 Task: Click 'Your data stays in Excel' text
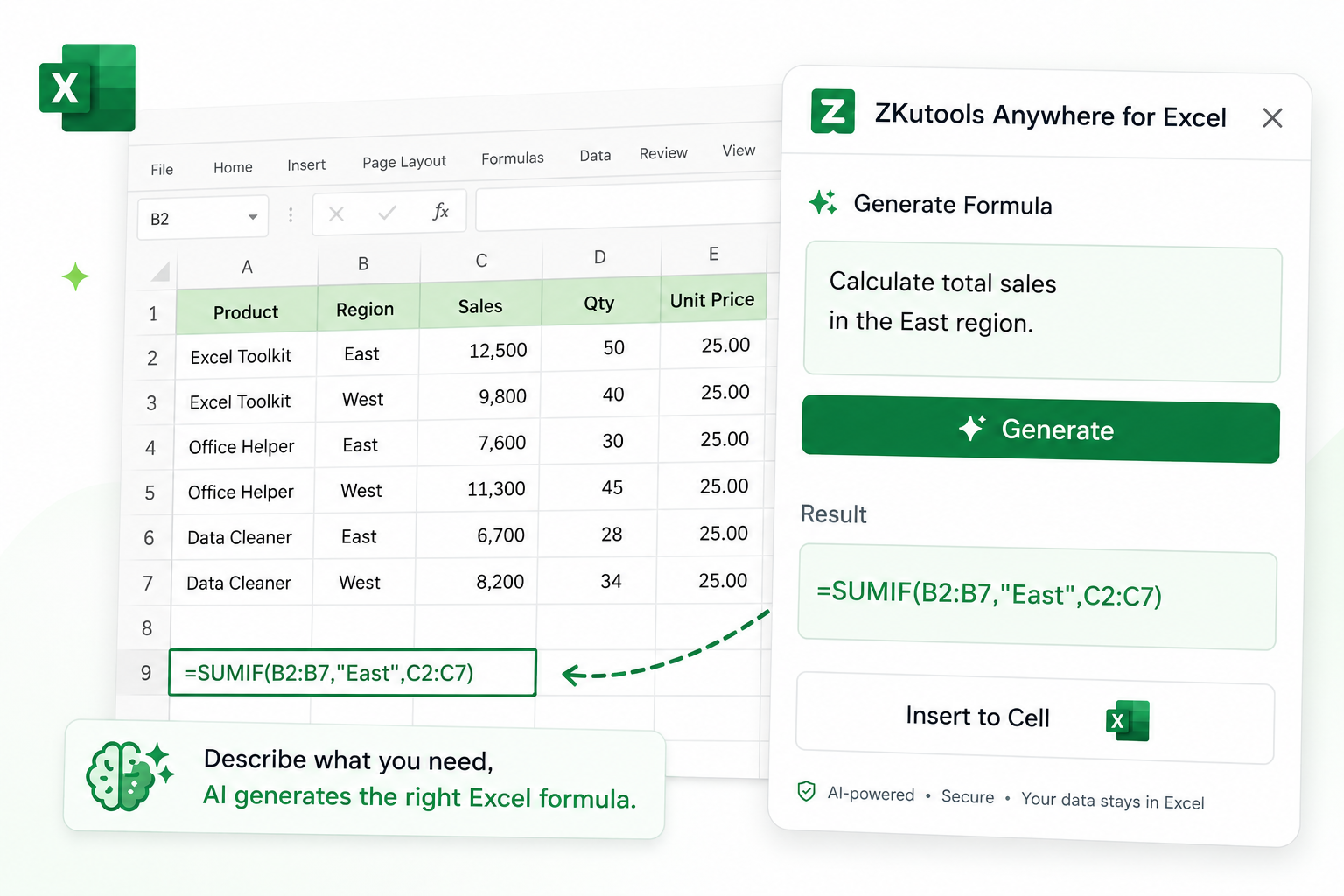[x=1113, y=801]
